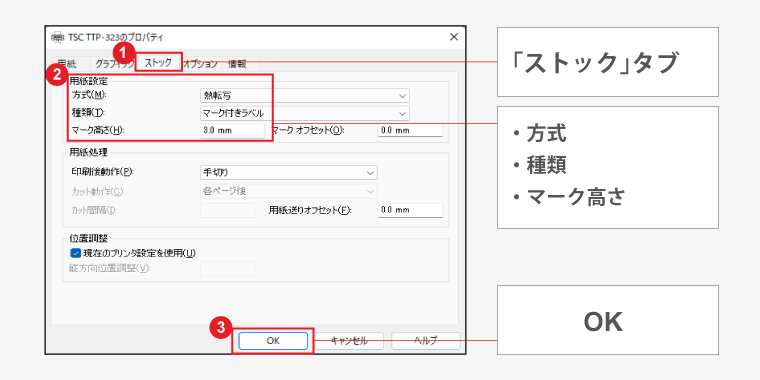Click the マーク オフセット input field

(x=410, y=130)
